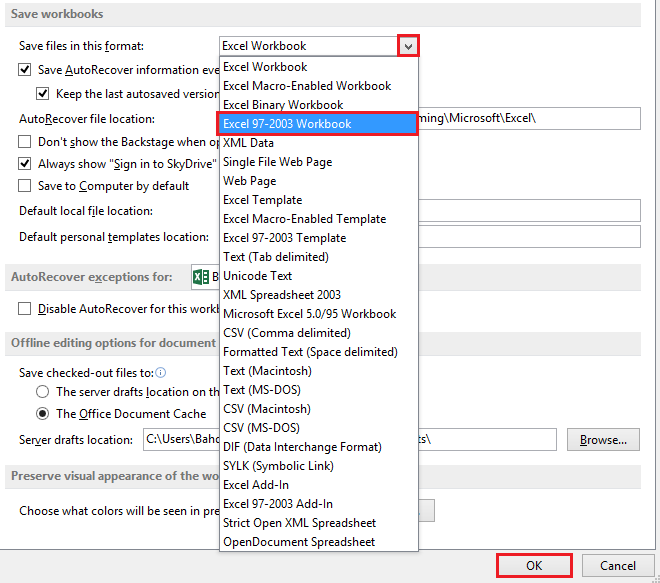The width and height of the screenshot is (660, 583).
Task: Enable Don't show the Backstage checkbox
Action: click(x=24, y=141)
